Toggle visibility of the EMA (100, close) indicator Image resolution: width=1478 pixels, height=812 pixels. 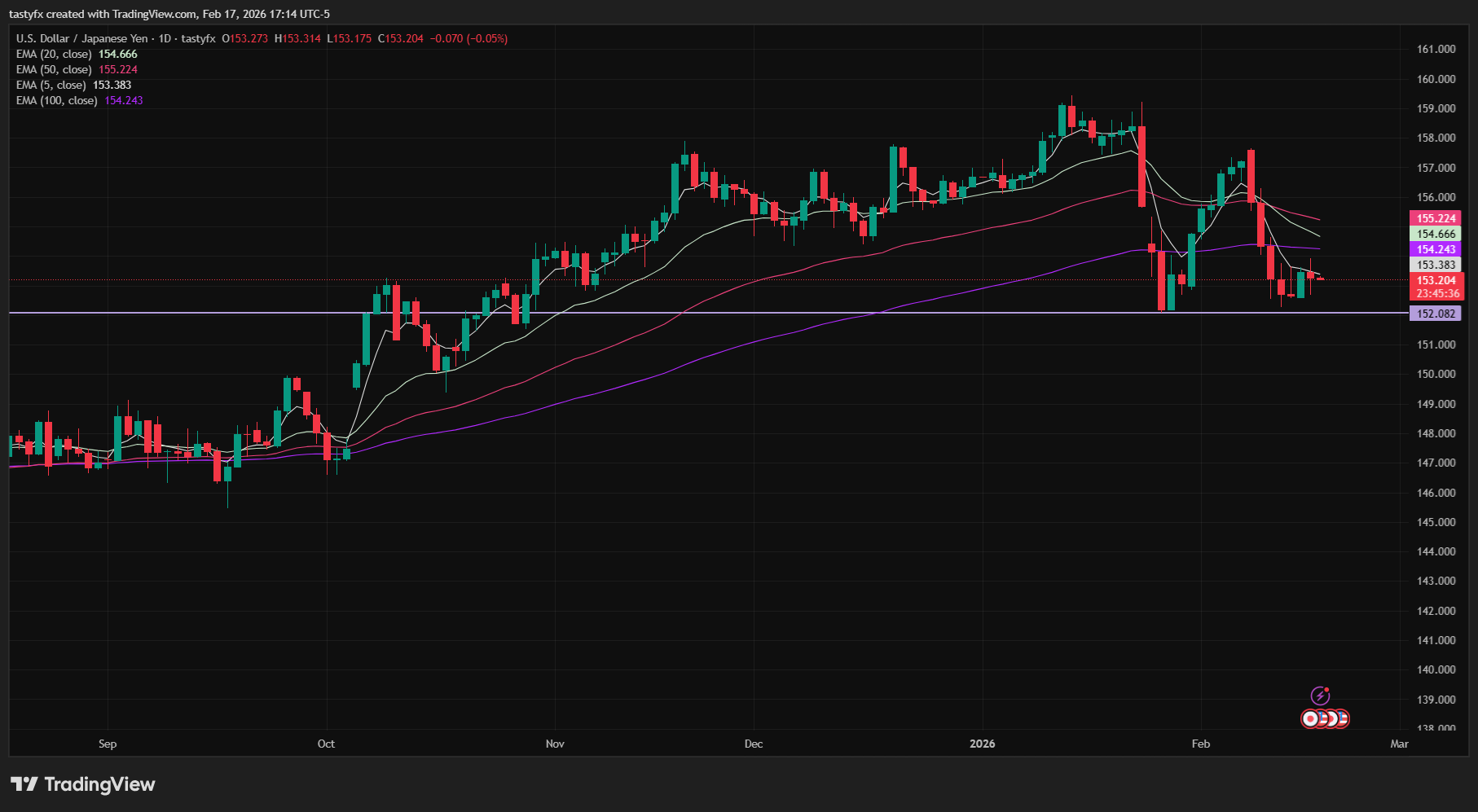click(57, 100)
